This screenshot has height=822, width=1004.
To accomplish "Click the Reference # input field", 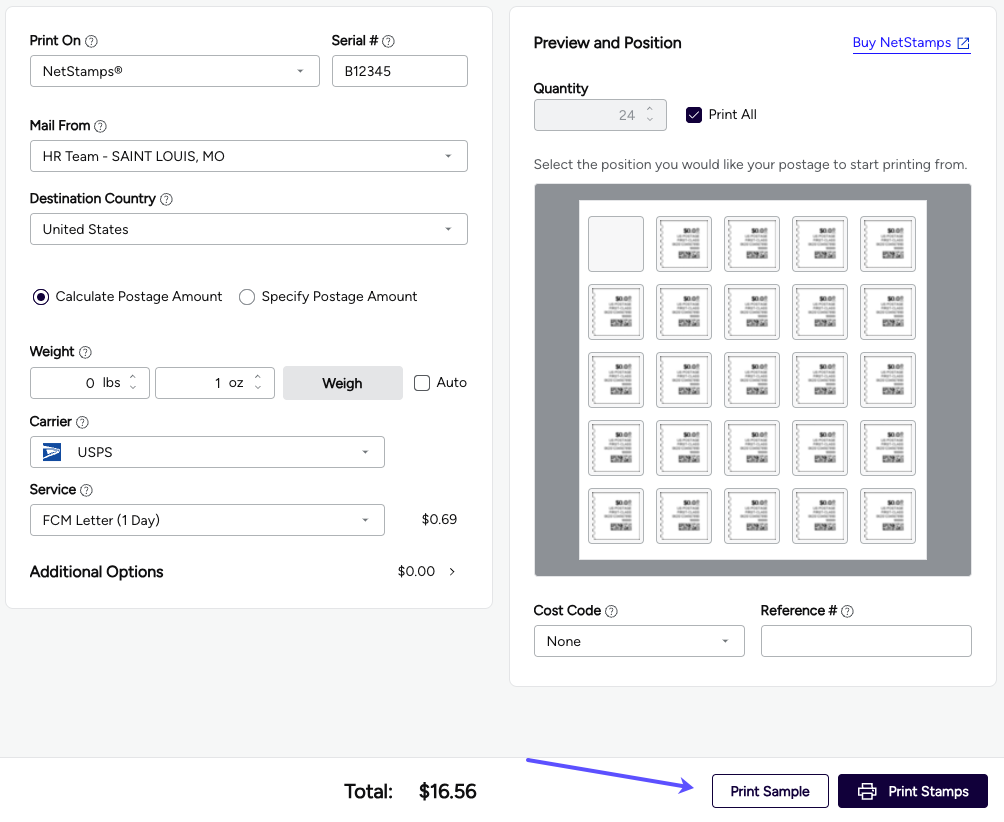I will pyautogui.click(x=865, y=642).
